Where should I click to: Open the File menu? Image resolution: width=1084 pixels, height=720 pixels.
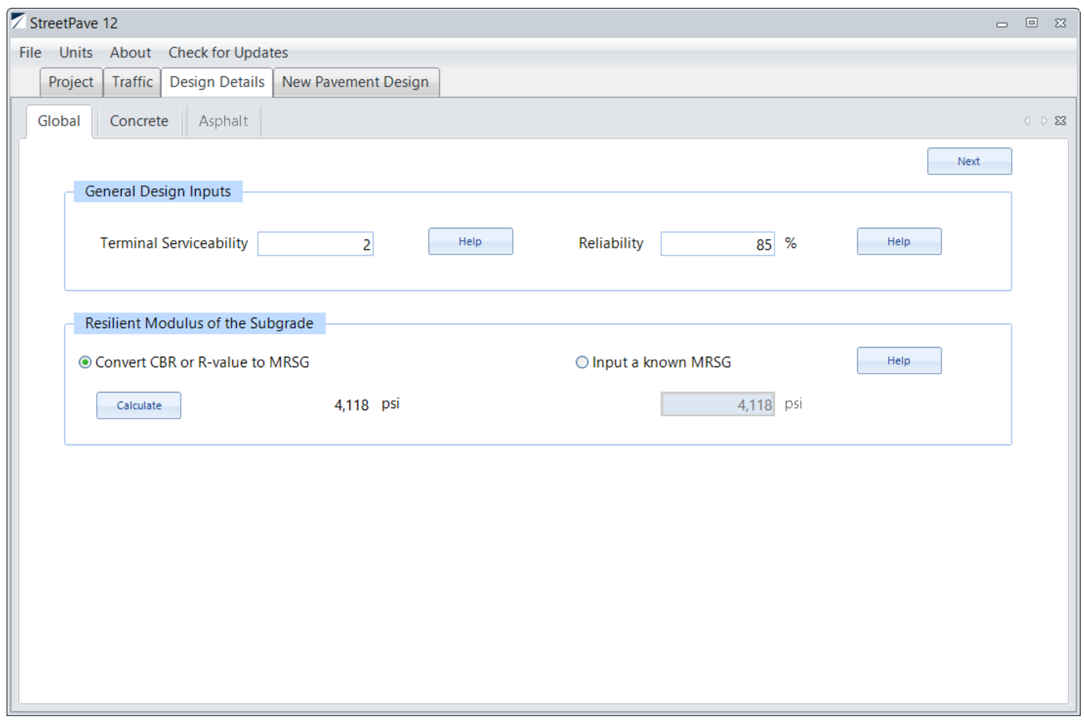(30, 53)
